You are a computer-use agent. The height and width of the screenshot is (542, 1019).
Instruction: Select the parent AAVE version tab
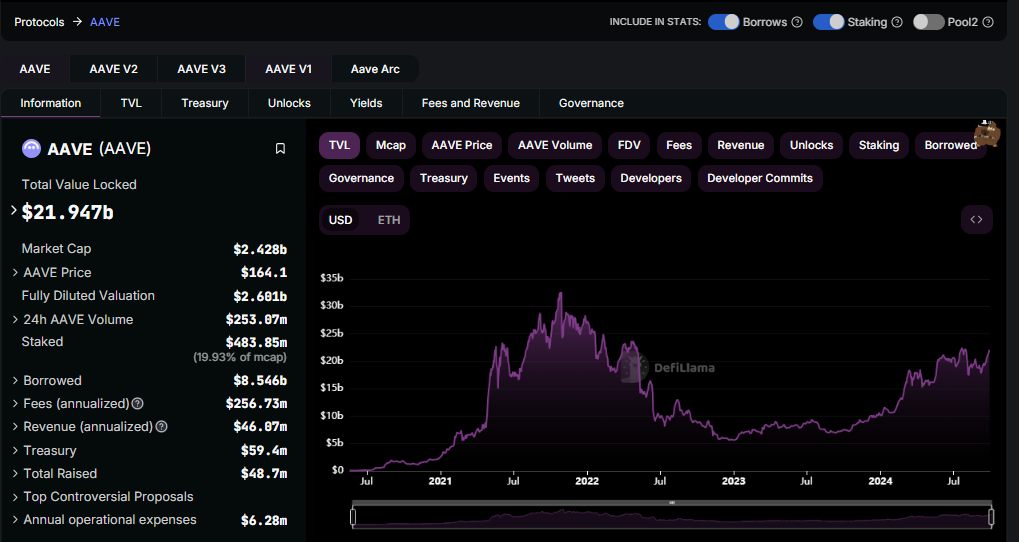click(35, 69)
